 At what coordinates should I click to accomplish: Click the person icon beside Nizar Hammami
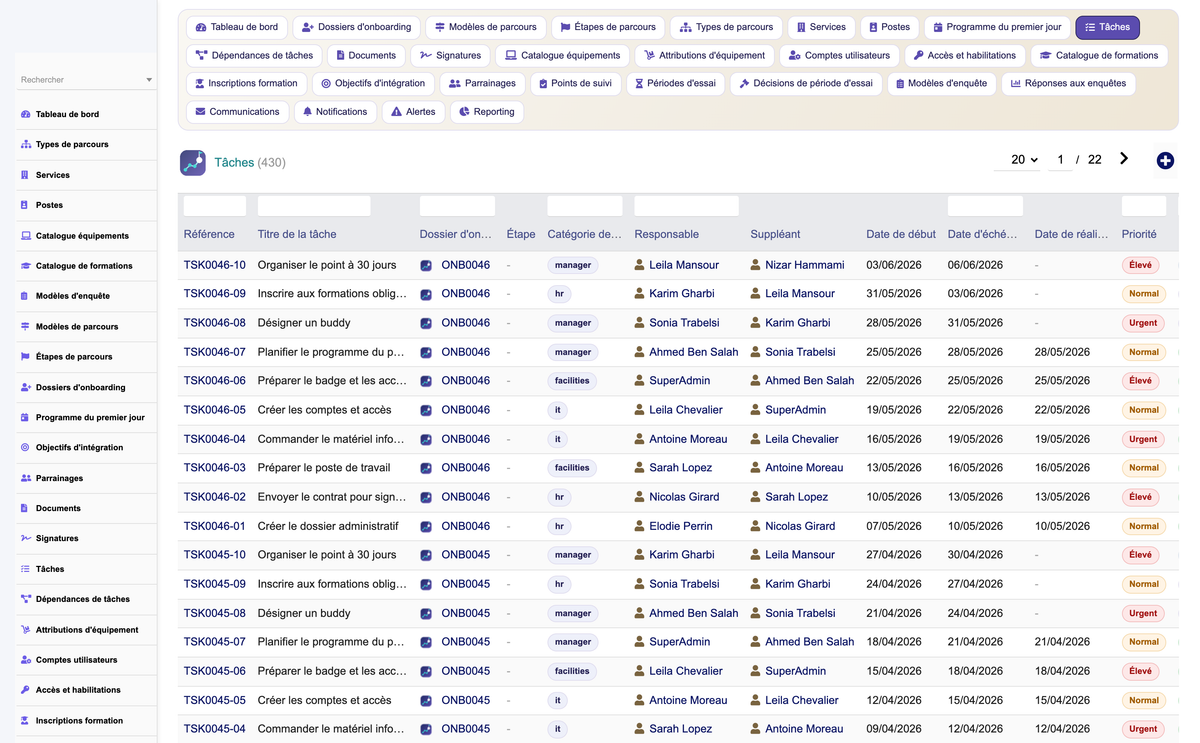click(x=756, y=265)
